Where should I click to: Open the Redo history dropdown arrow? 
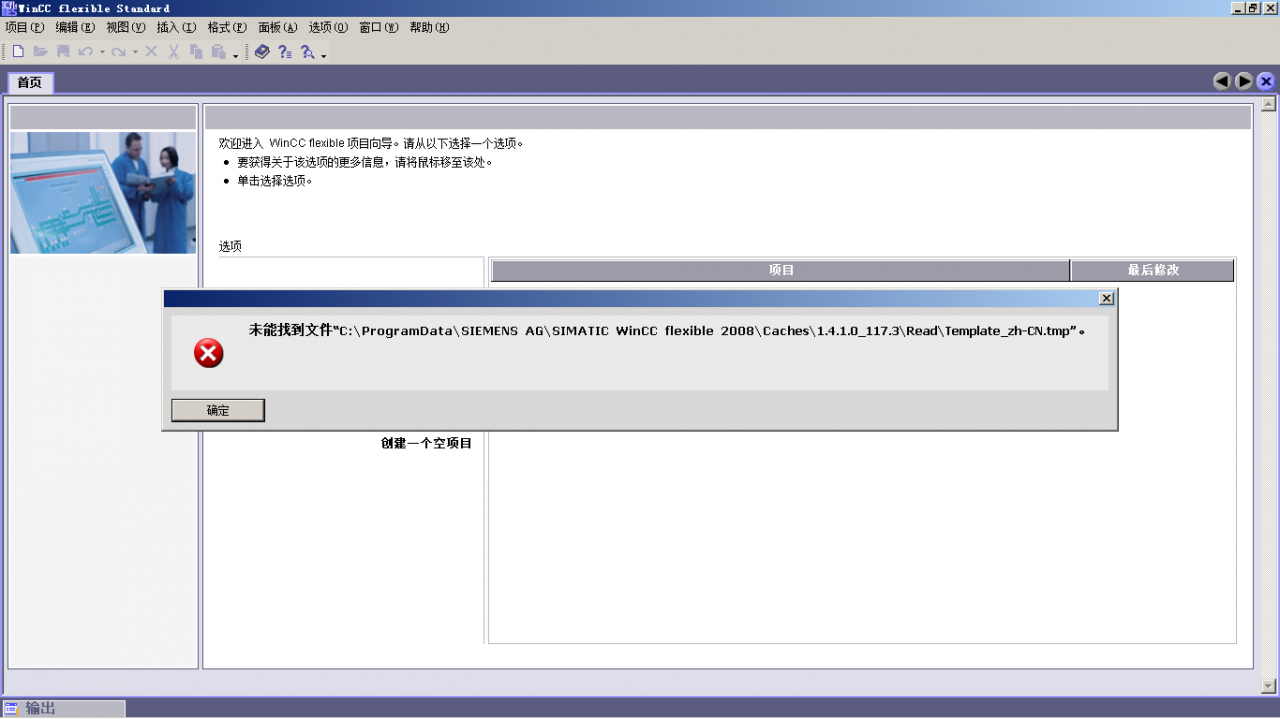tap(135, 52)
